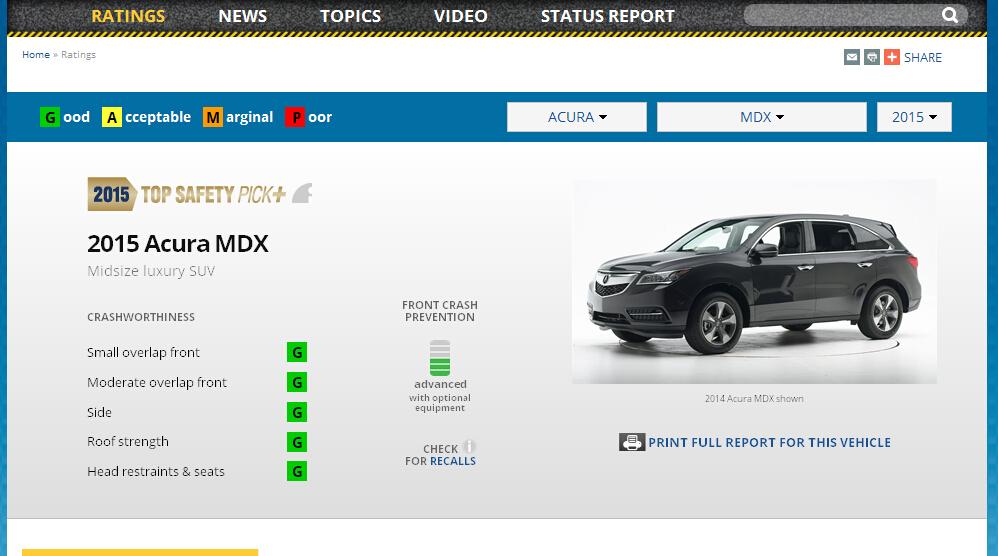Open the VIDEO tab

pyautogui.click(x=461, y=16)
